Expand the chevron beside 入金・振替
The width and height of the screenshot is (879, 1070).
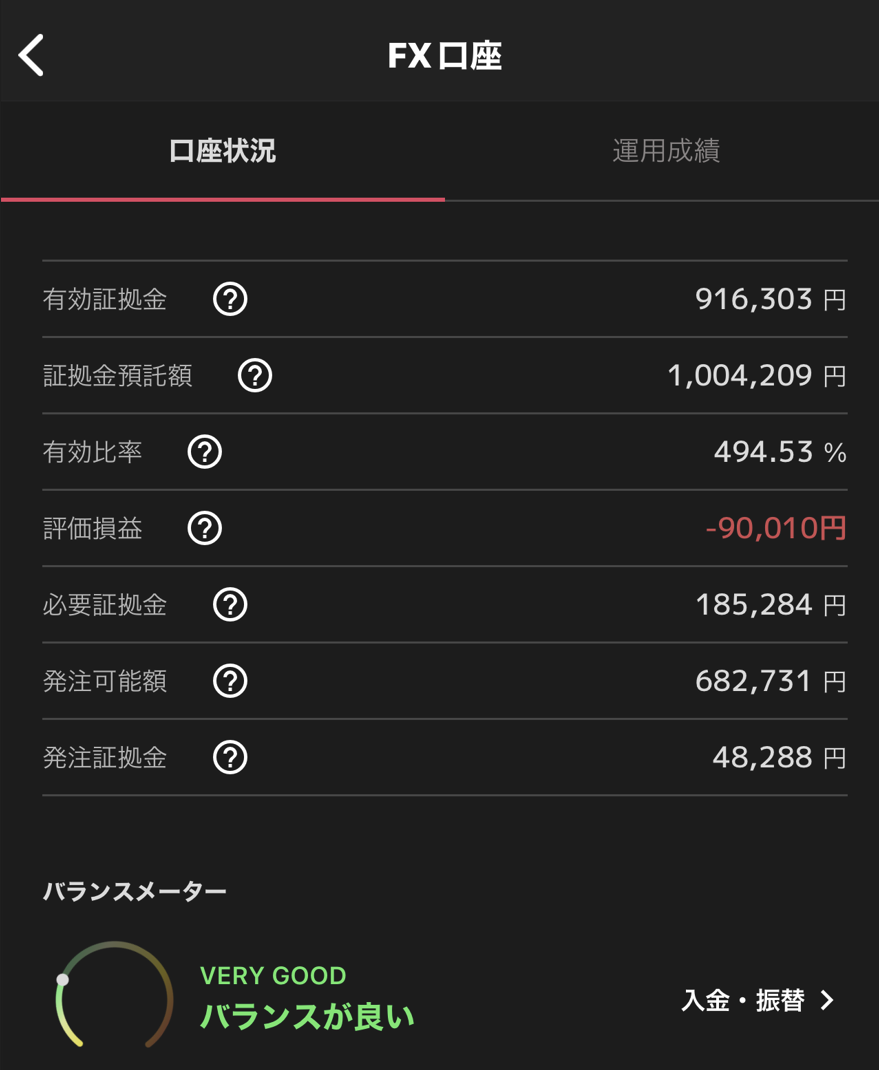pos(827,1000)
